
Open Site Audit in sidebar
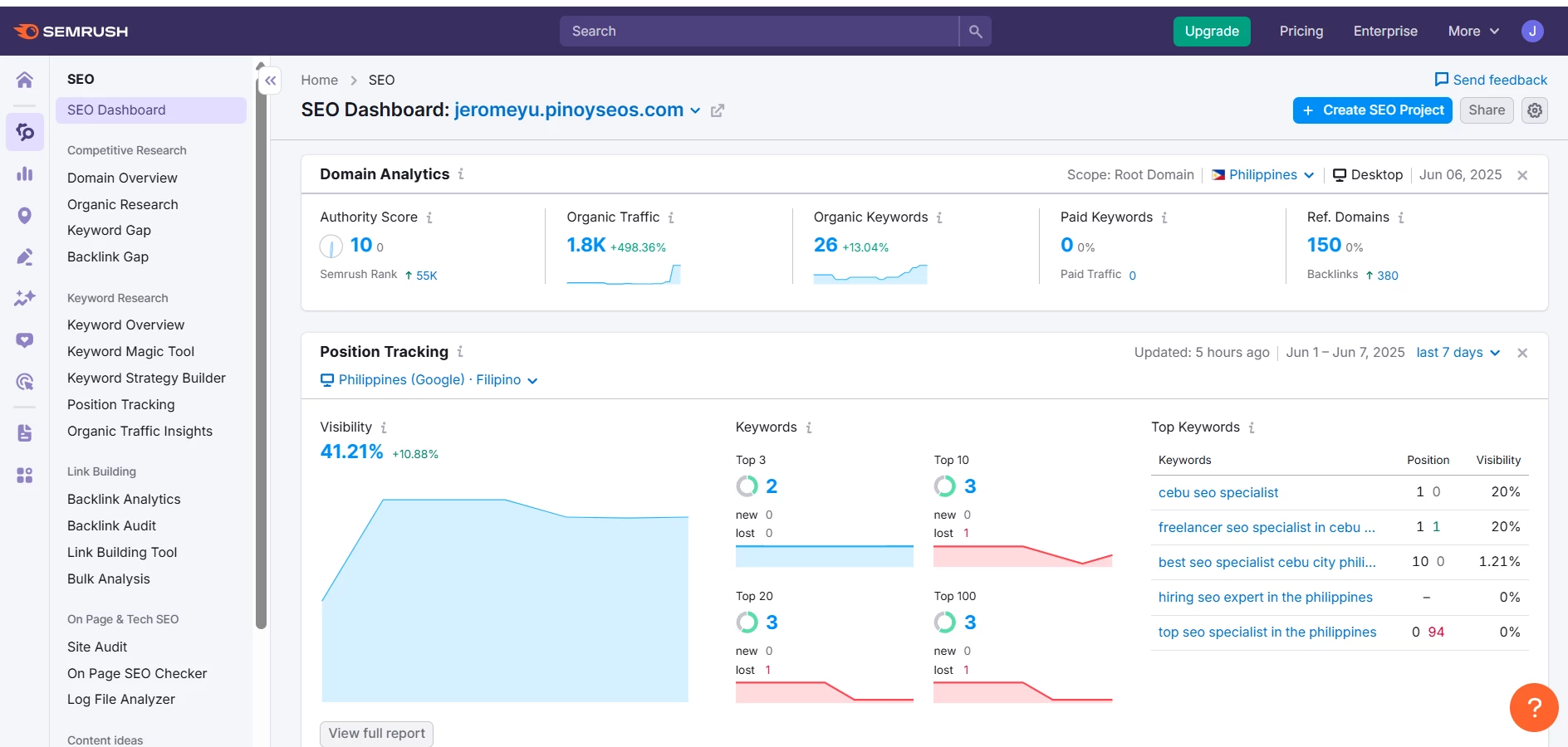click(x=97, y=647)
